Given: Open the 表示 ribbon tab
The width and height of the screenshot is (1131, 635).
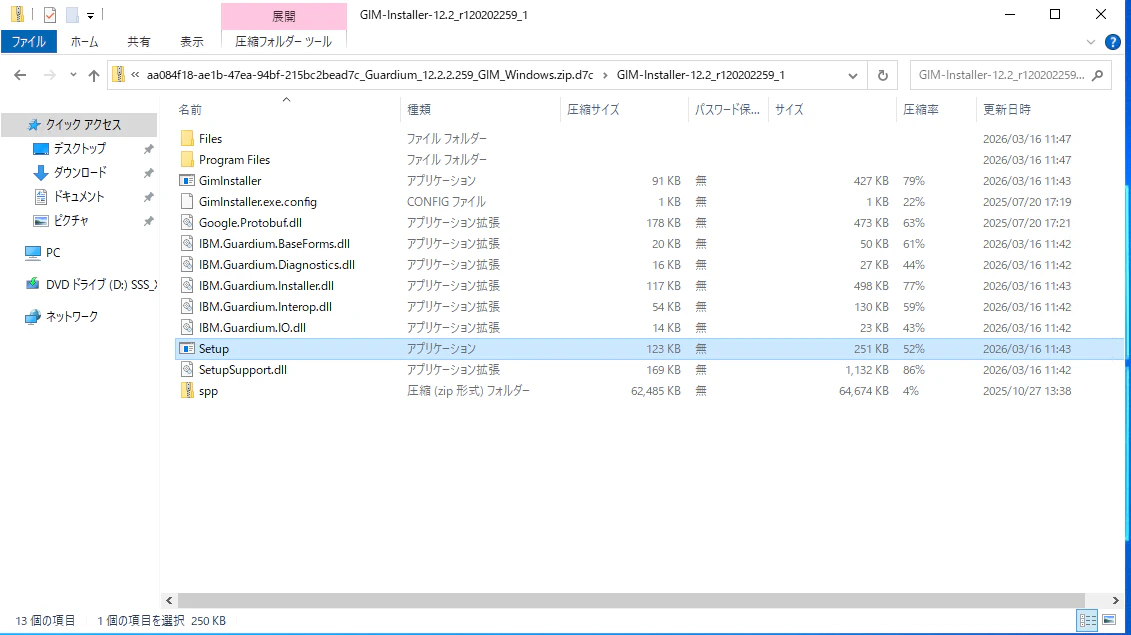Looking at the screenshot, I should pos(192,42).
